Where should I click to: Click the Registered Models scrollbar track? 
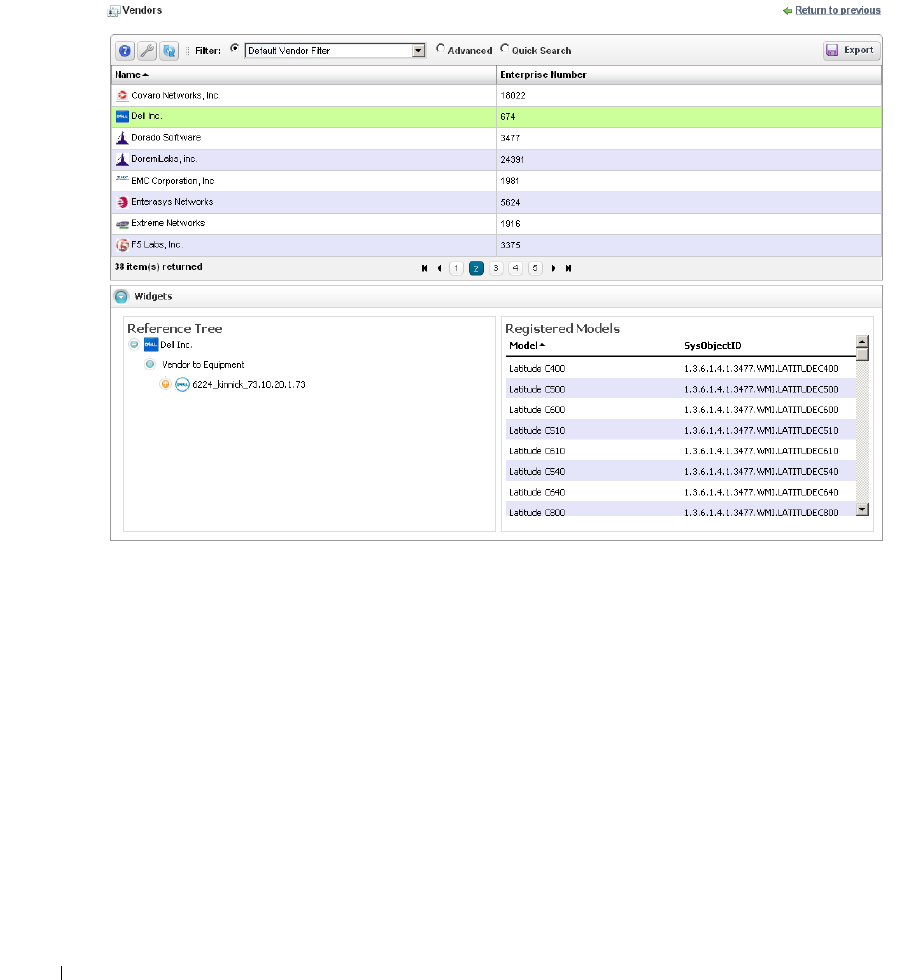pos(862,431)
